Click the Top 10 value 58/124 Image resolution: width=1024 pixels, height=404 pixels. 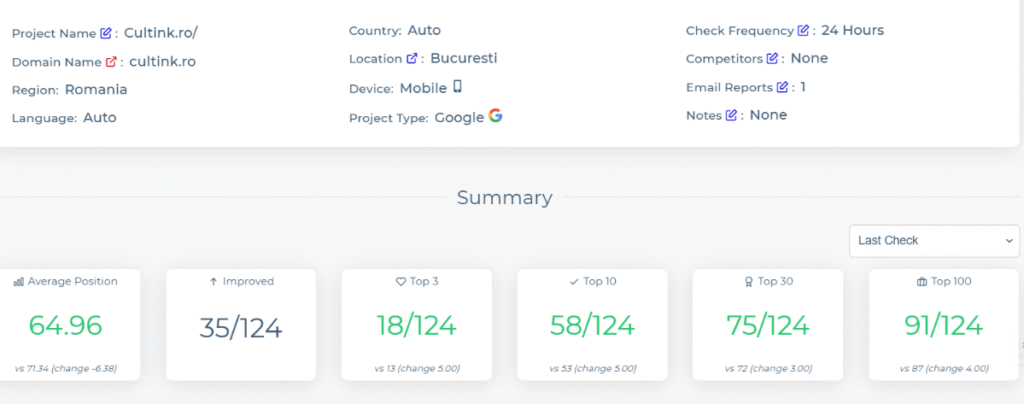click(591, 324)
